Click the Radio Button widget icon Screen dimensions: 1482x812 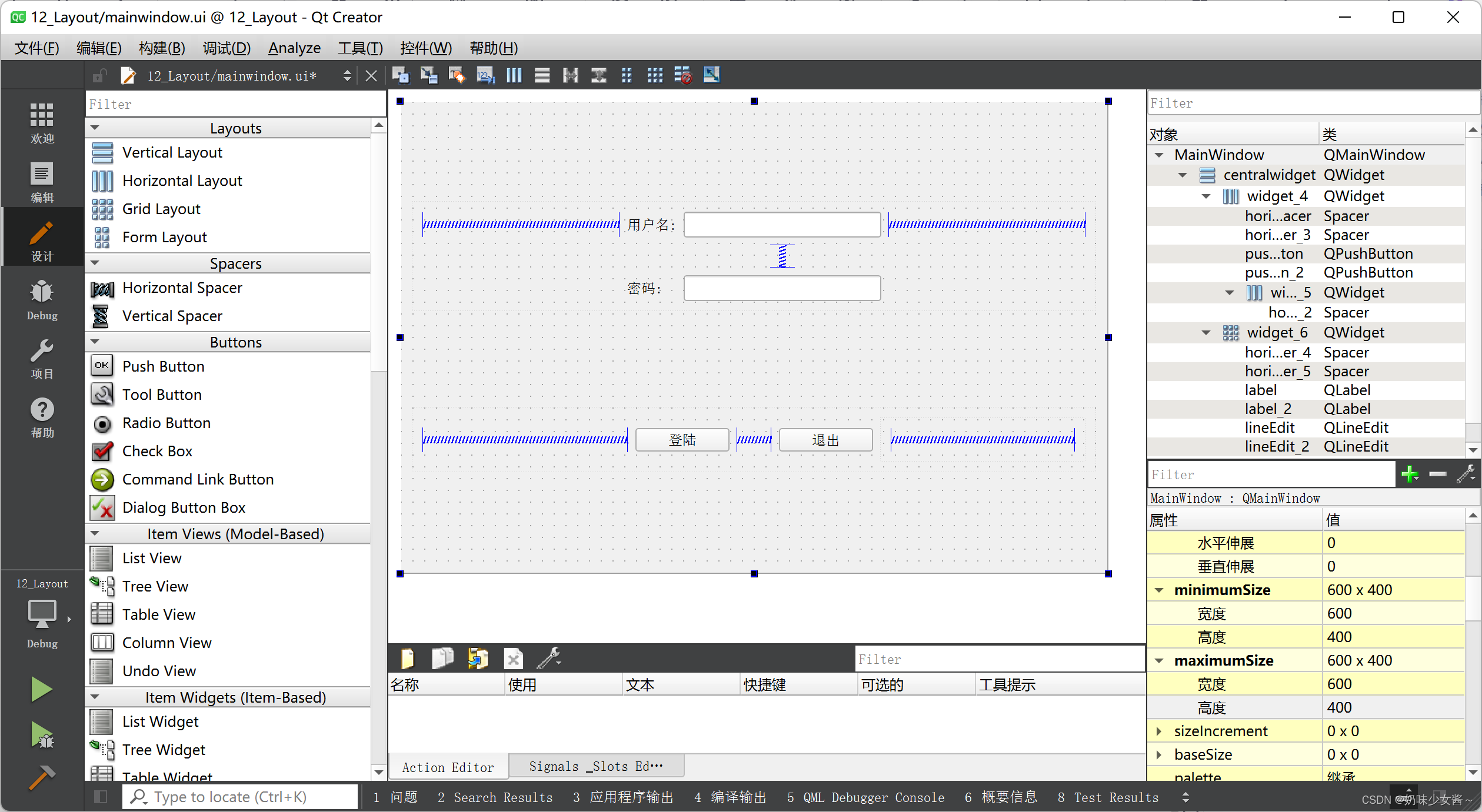[x=103, y=422]
